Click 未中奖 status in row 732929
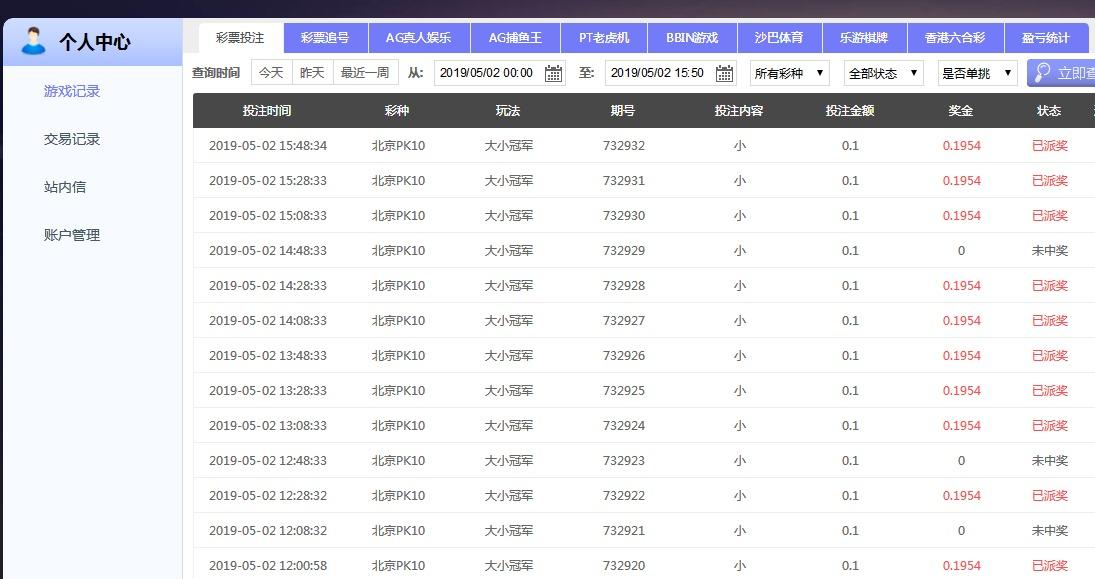The width and height of the screenshot is (1095, 579). tap(1050, 250)
